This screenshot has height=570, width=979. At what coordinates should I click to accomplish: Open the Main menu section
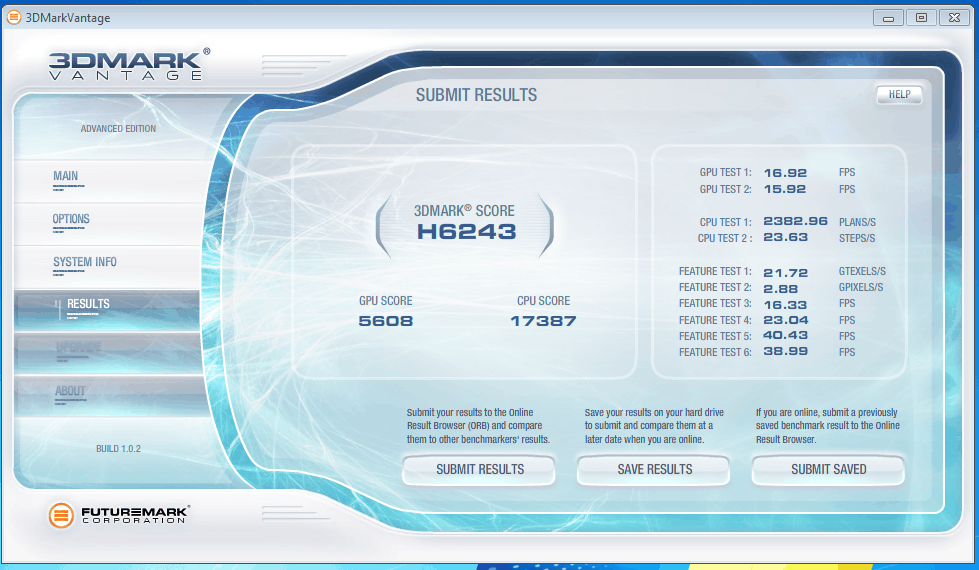coord(107,180)
